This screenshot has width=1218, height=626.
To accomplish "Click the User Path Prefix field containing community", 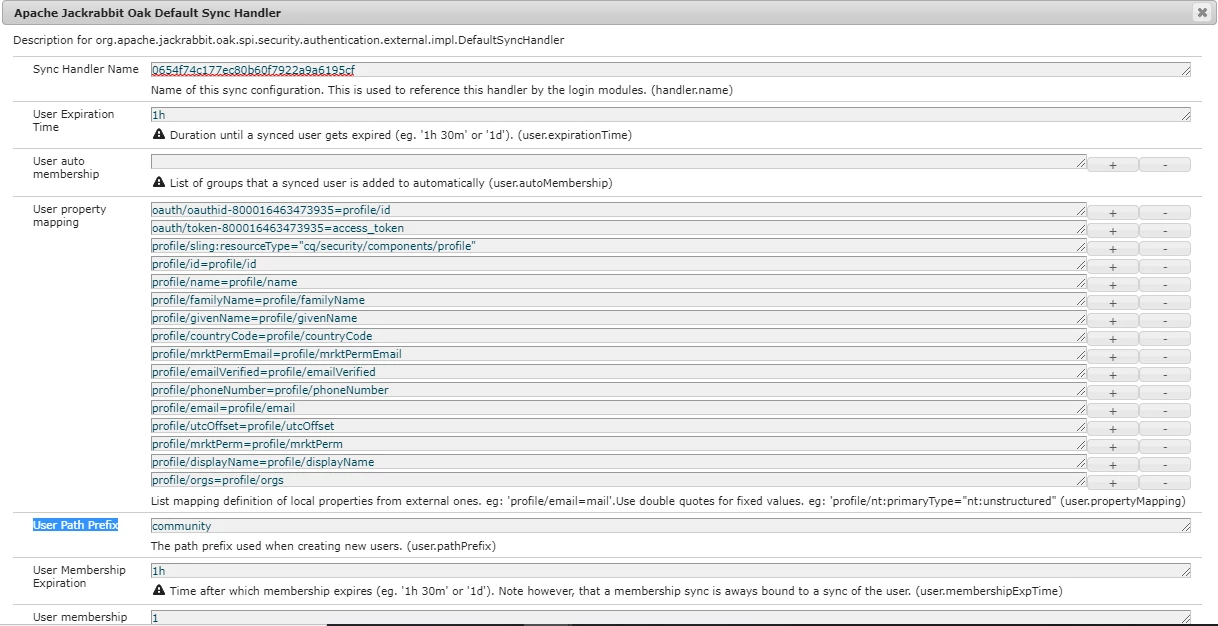I will coord(671,526).
